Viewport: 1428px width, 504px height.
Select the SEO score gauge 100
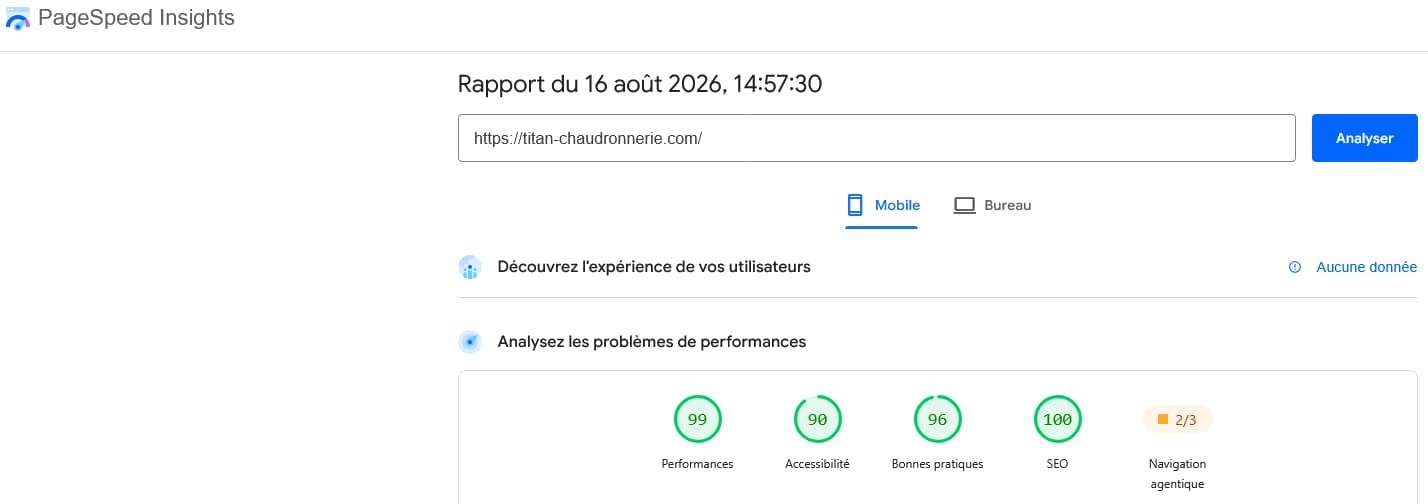pos(1057,420)
